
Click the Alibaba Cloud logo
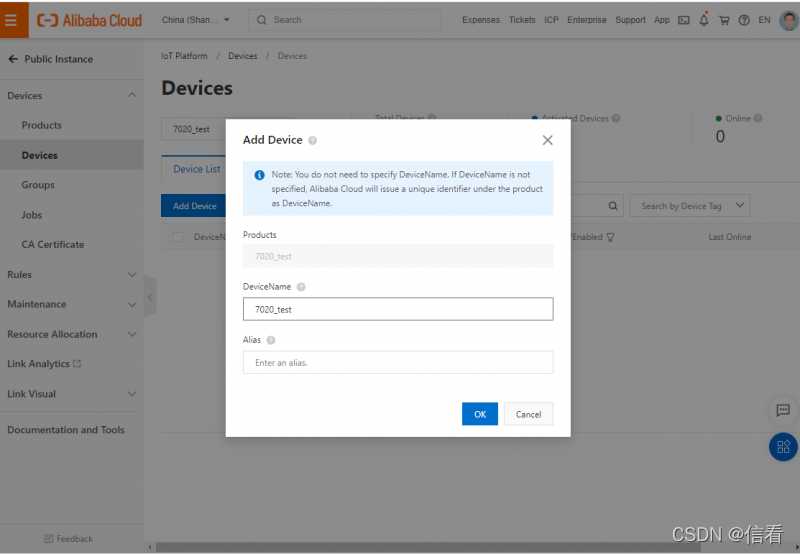90,20
